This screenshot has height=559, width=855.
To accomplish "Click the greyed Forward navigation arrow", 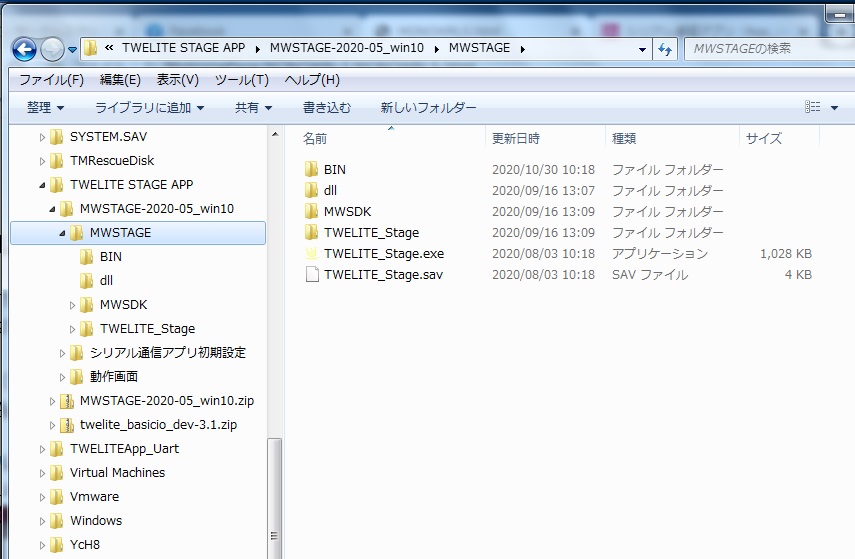I will click(x=52, y=50).
